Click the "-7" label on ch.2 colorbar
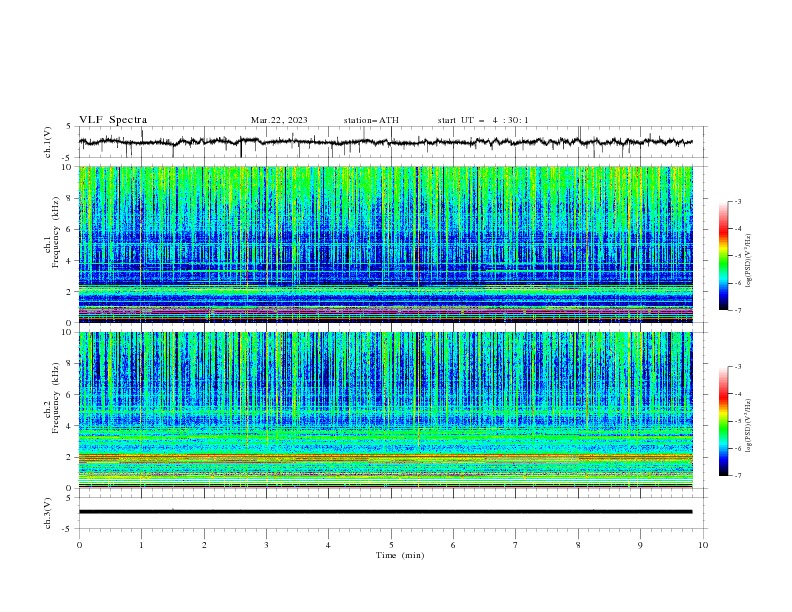 (737, 476)
